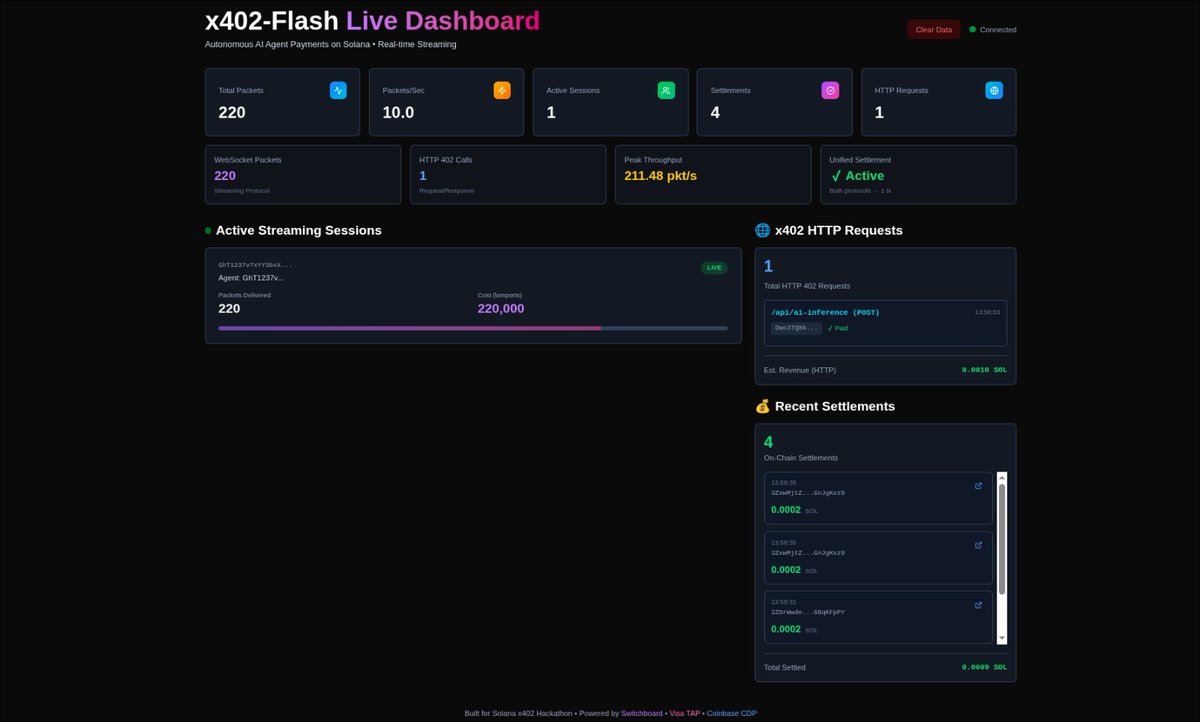Click the Packets Delivered value 220
Screen dimensions: 1200x722
(229, 309)
